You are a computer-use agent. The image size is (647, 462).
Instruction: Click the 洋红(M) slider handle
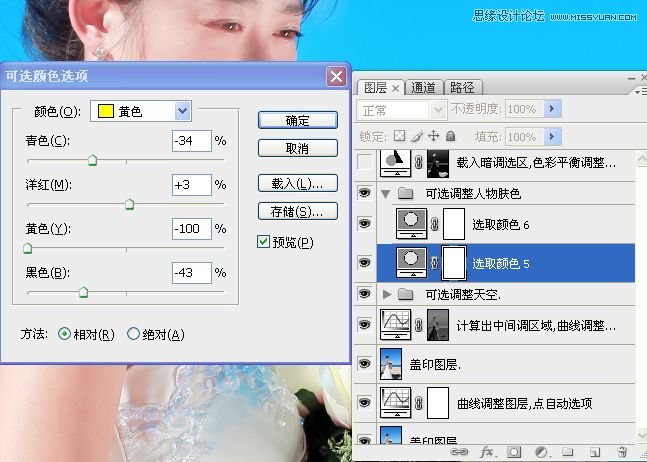(130, 204)
